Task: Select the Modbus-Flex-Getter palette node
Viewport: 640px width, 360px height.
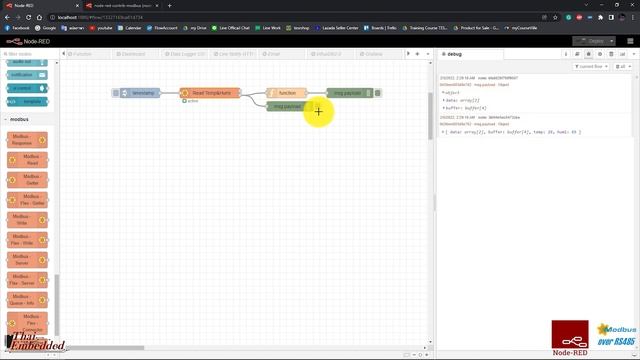Action: click(x=27, y=200)
